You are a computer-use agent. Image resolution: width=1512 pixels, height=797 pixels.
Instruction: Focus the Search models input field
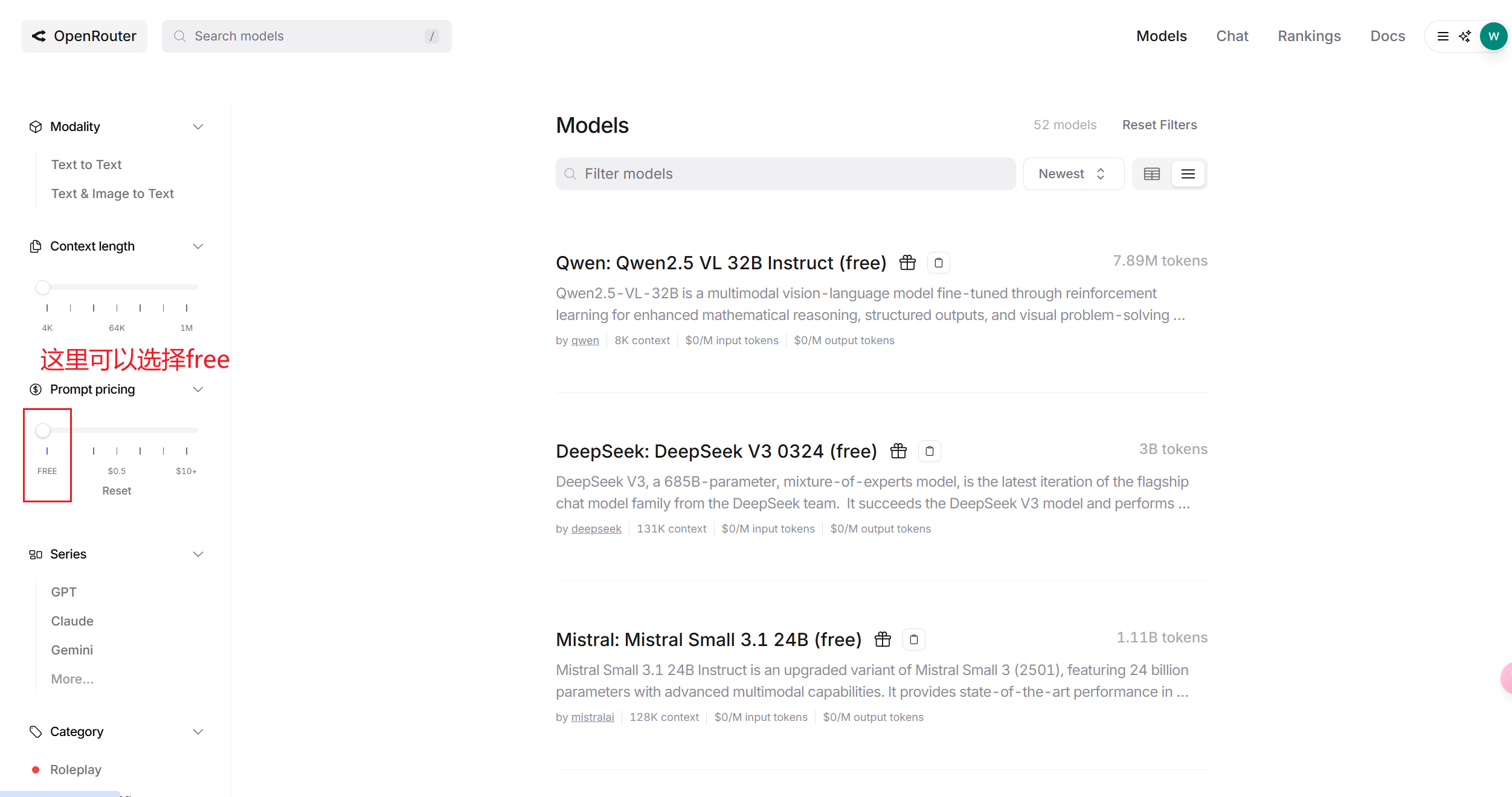306,36
